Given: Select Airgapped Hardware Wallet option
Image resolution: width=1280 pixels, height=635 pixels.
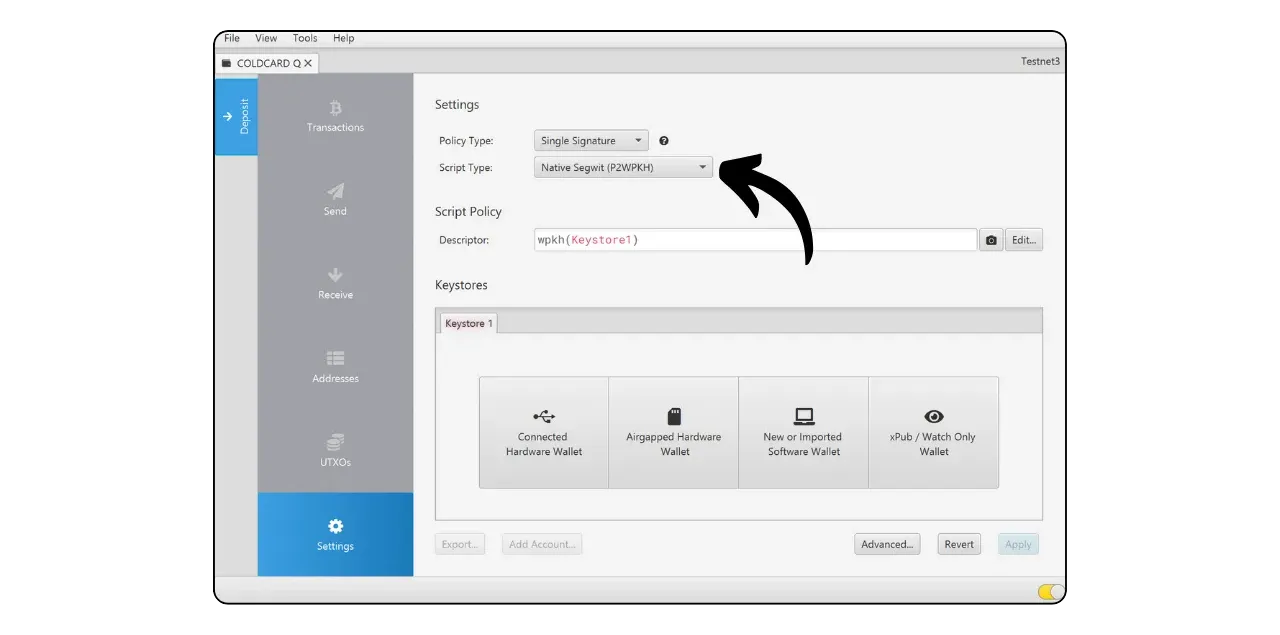Looking at the screenshot, I should point(674,432).
